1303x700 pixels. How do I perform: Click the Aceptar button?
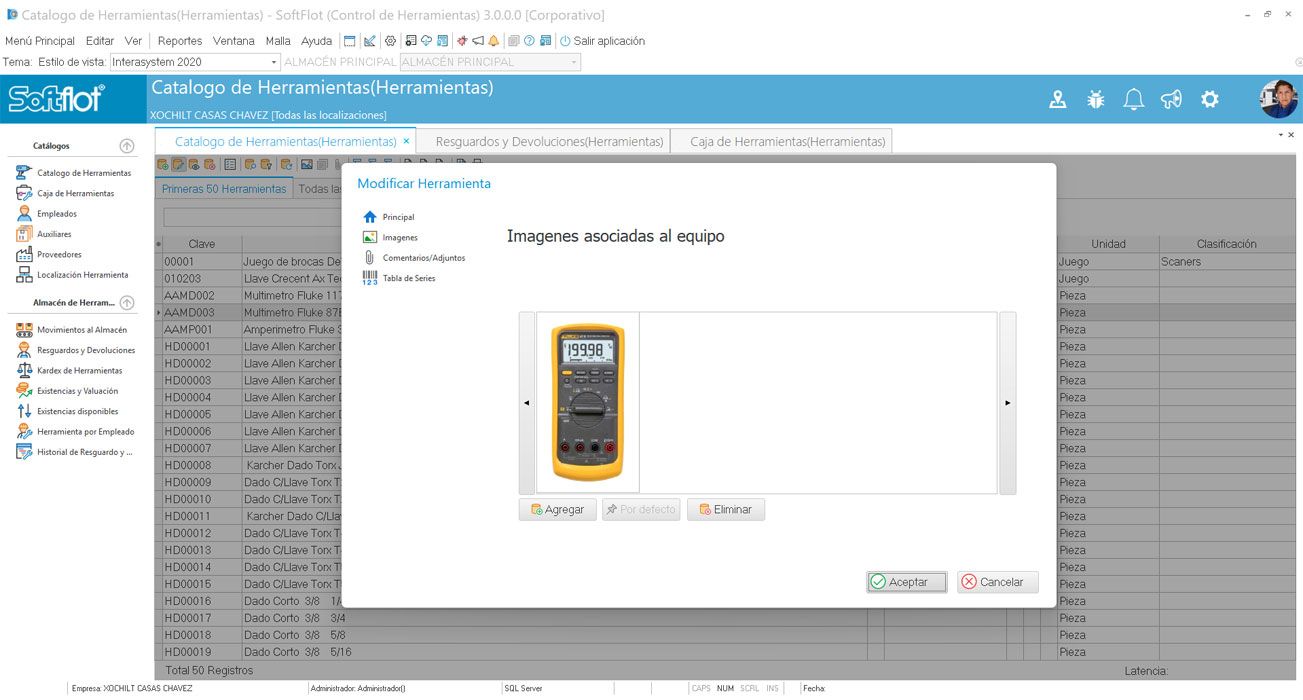(x=906, y=582)
